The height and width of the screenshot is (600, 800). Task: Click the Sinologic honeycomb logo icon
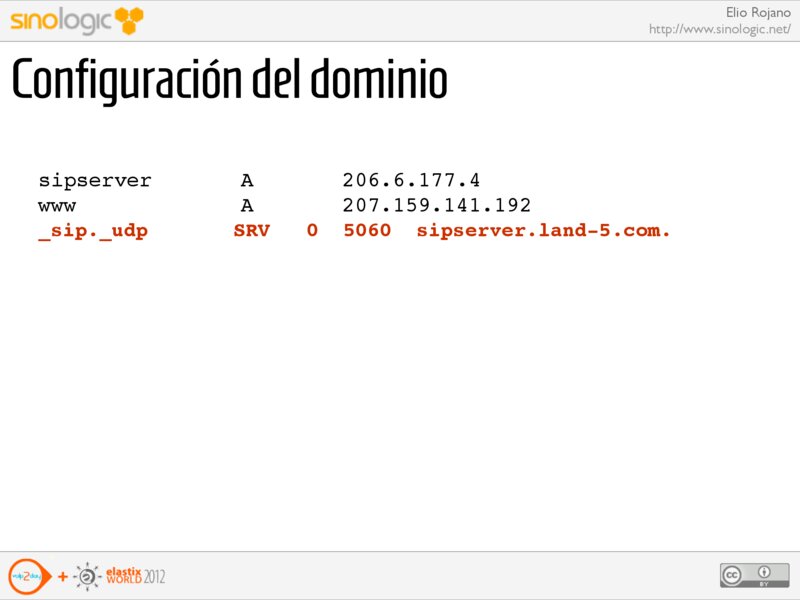(129, 19)
